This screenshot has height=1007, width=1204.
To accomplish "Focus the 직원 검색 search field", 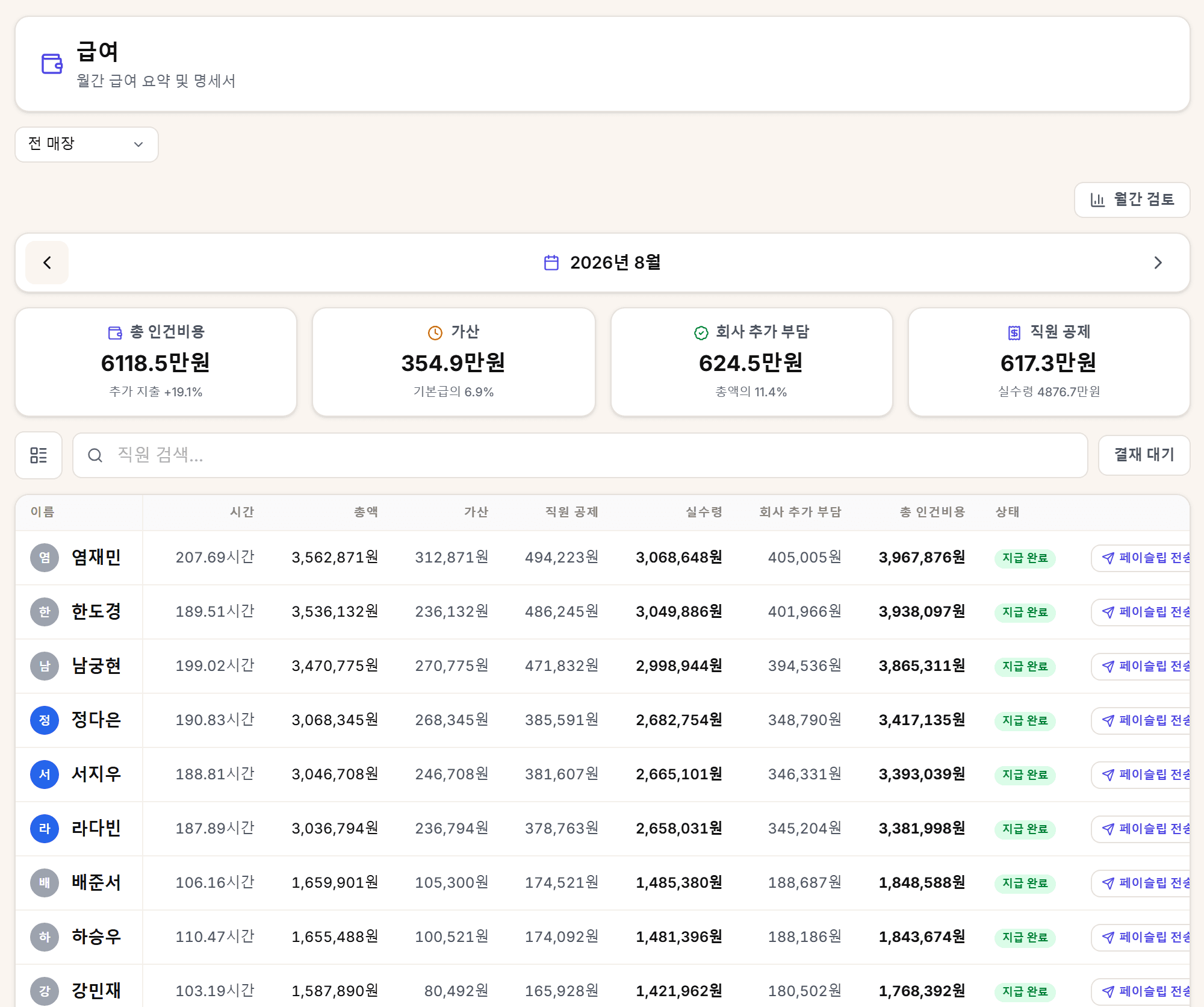I will pyautogui.click(x=580, y=455).
